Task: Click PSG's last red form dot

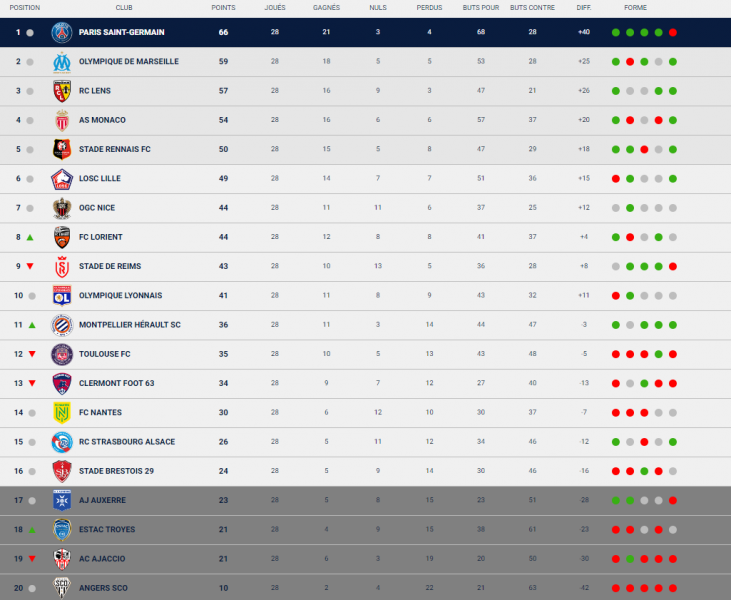Action: click(673, 33)
